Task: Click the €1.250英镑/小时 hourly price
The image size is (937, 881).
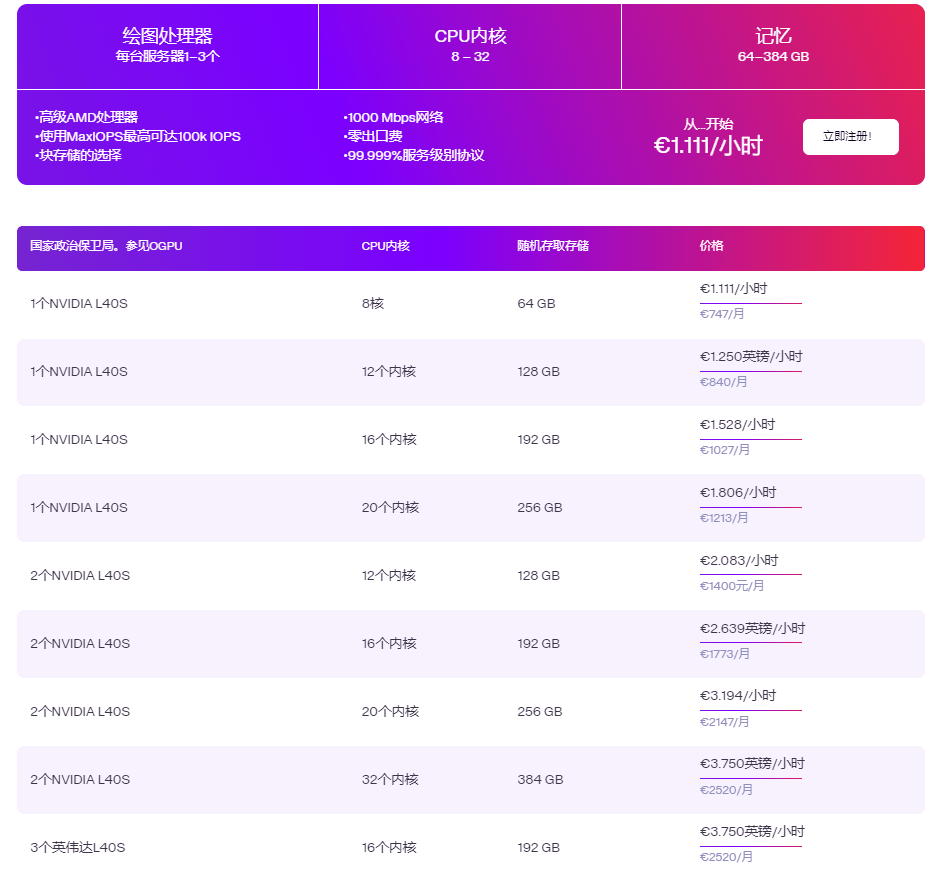Action: click(x=750, y=357)
